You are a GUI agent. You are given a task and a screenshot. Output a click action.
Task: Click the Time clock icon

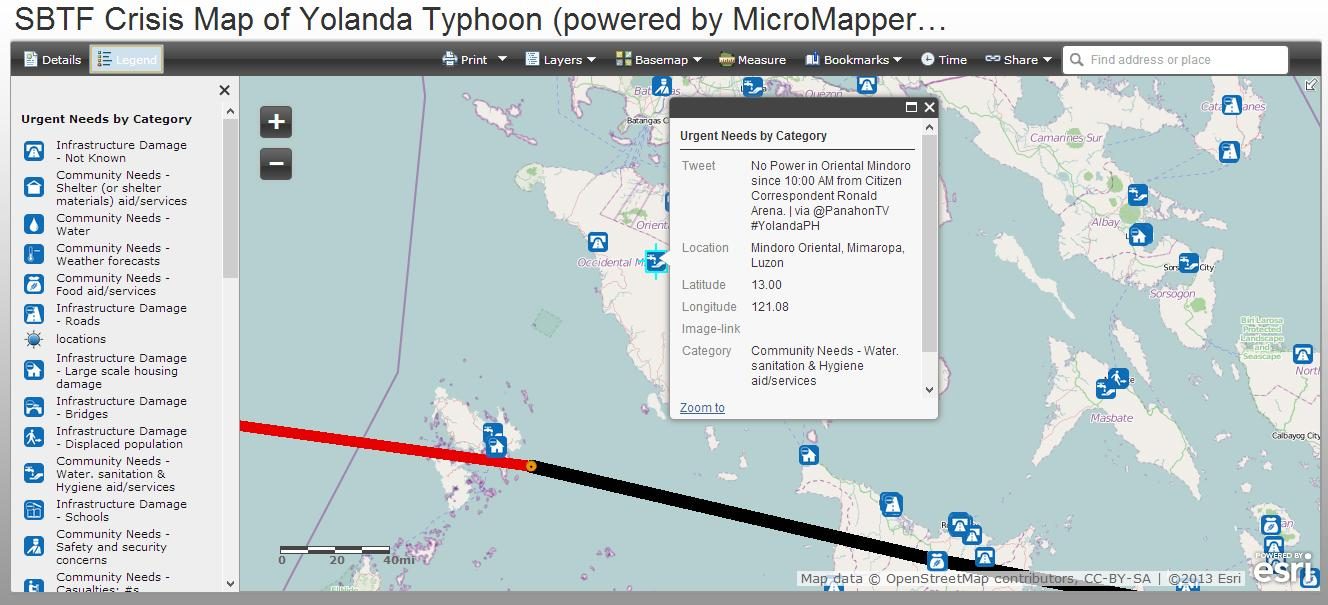pyautogui.click(x=927, y=59)
